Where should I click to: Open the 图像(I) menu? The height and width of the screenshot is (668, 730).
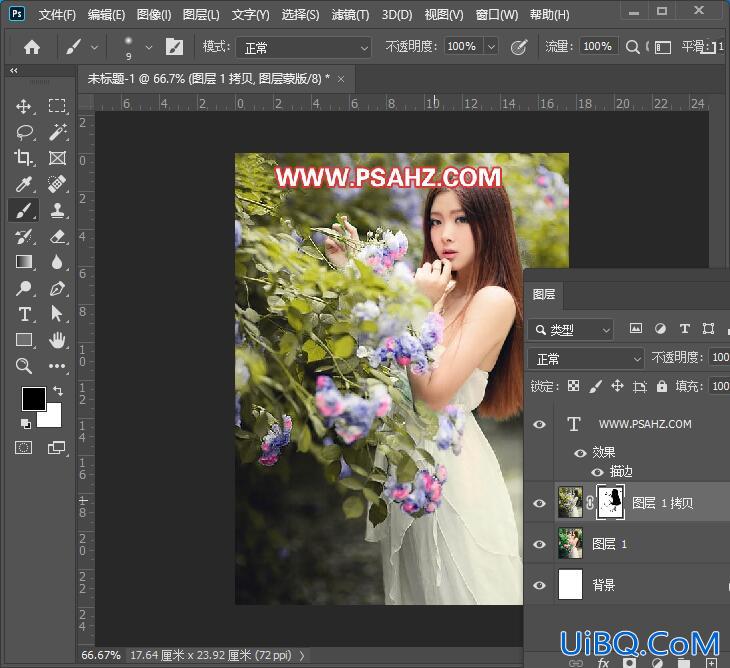click(x=154, y=15)
